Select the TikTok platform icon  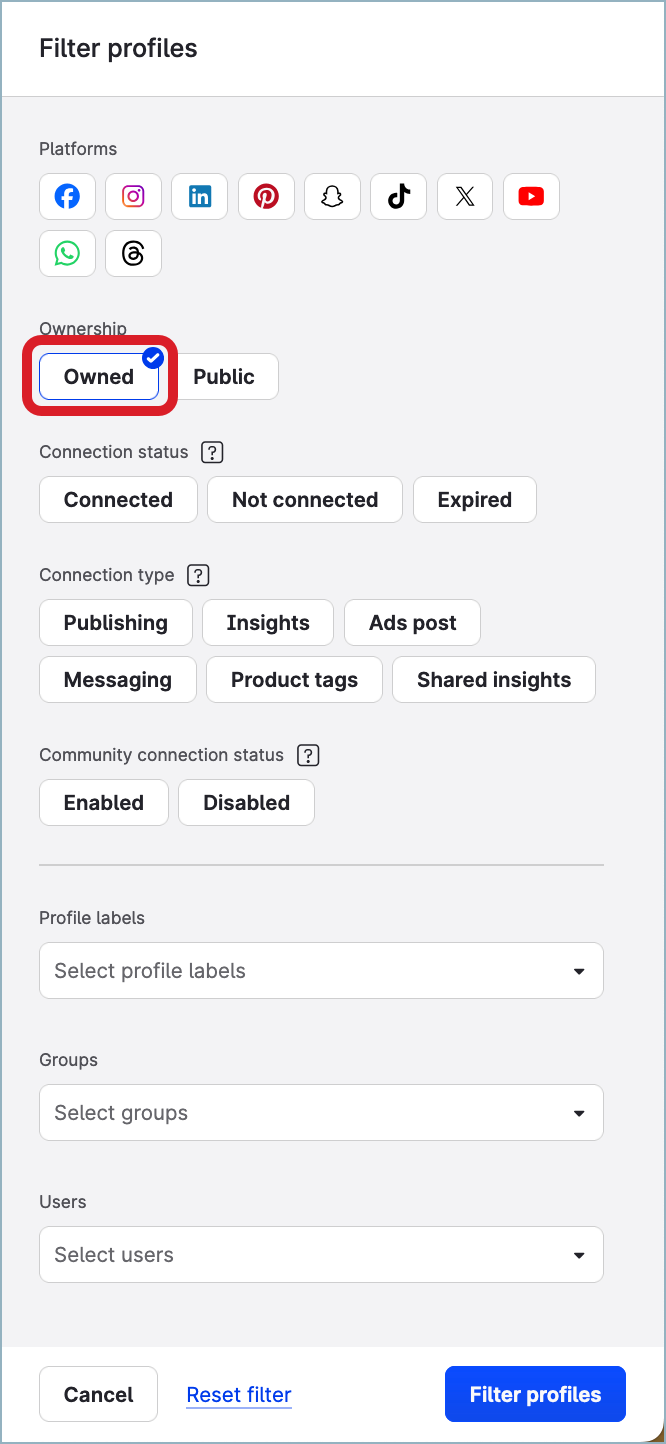tap(398, 196)
